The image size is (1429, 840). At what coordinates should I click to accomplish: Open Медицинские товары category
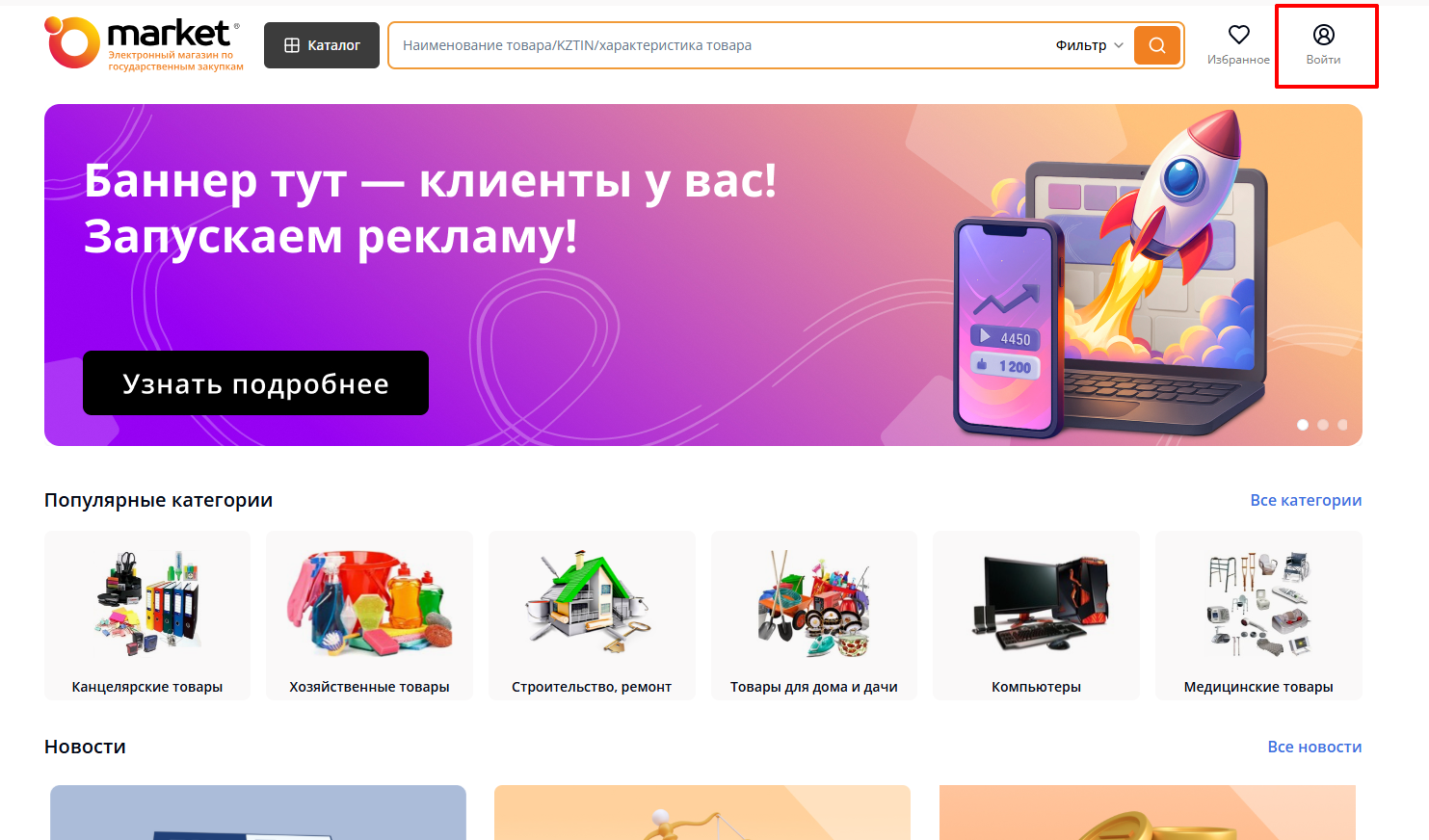coord(1258,616)
